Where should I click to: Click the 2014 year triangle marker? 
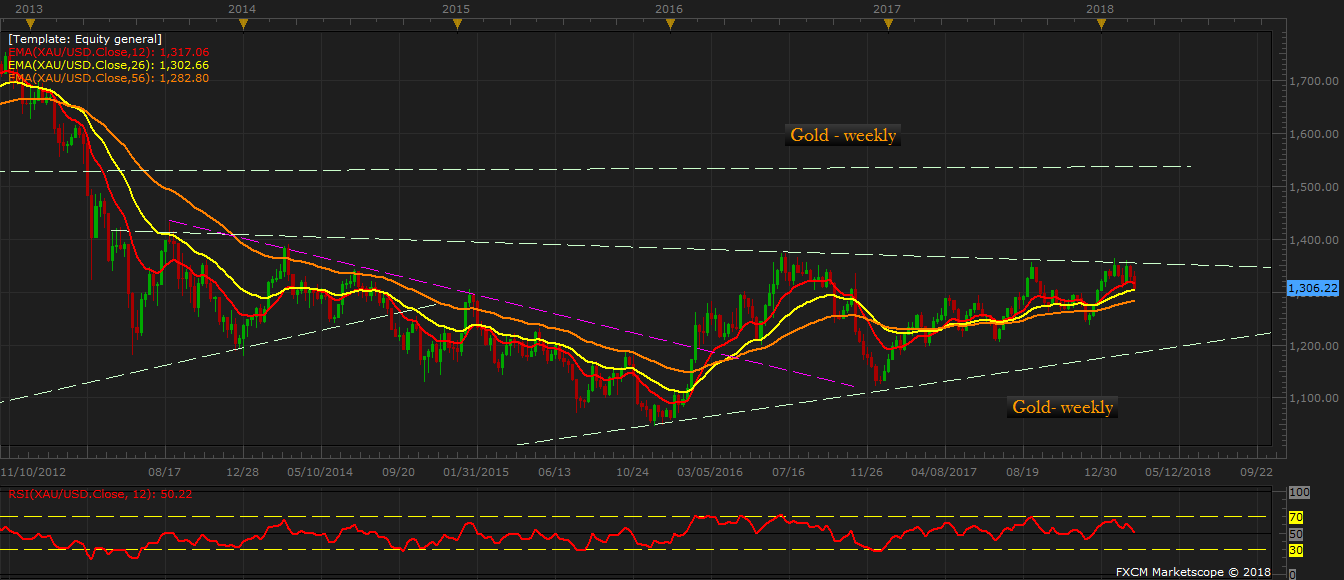242,24
